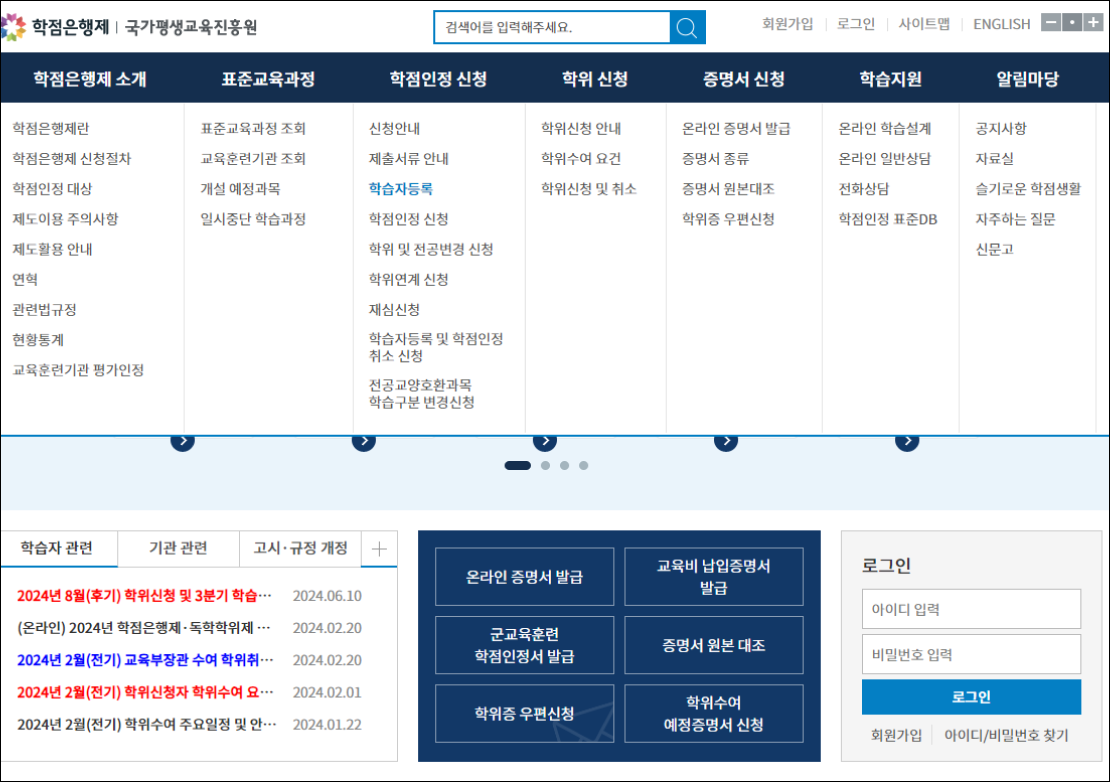Go to the fourth carousel slide dot
This screenshot has width=1110, height=782.
583,466
